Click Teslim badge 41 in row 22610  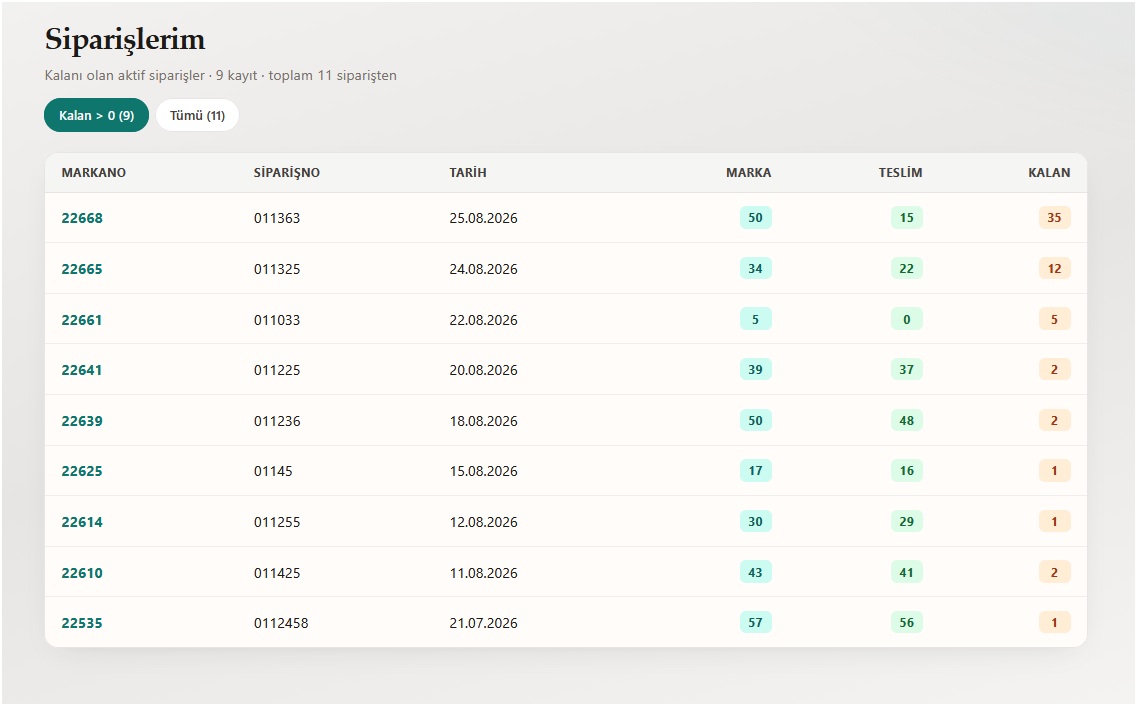906,572
